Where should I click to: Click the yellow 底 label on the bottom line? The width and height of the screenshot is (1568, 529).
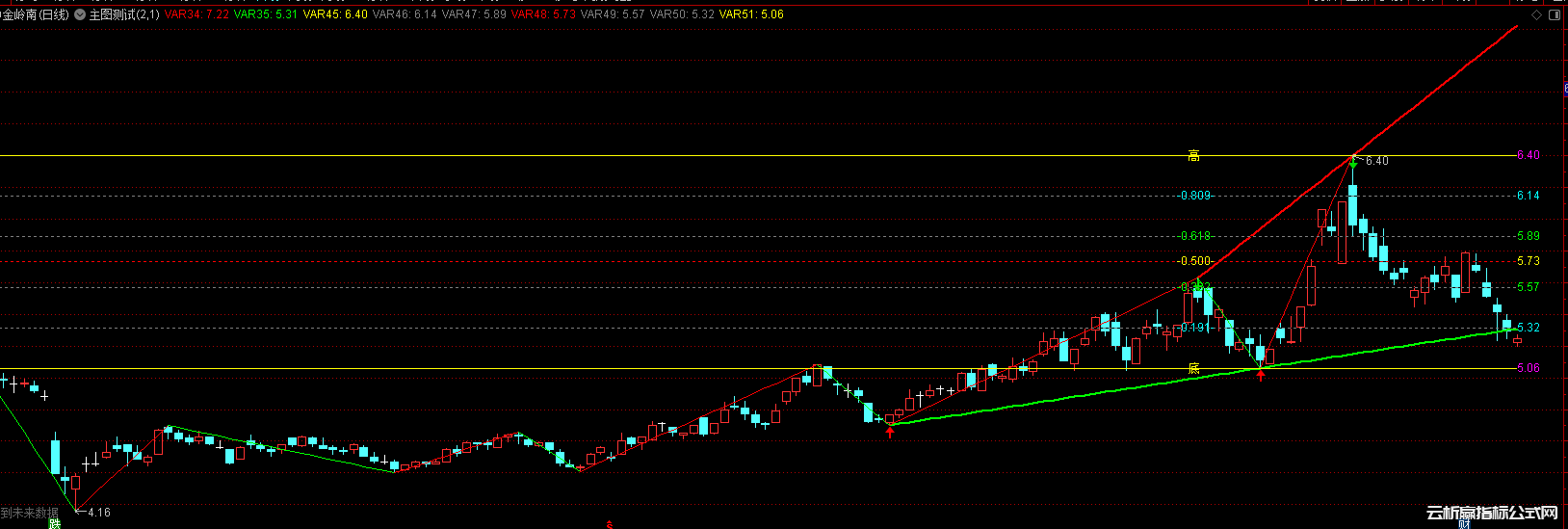tap(1193, 368)
